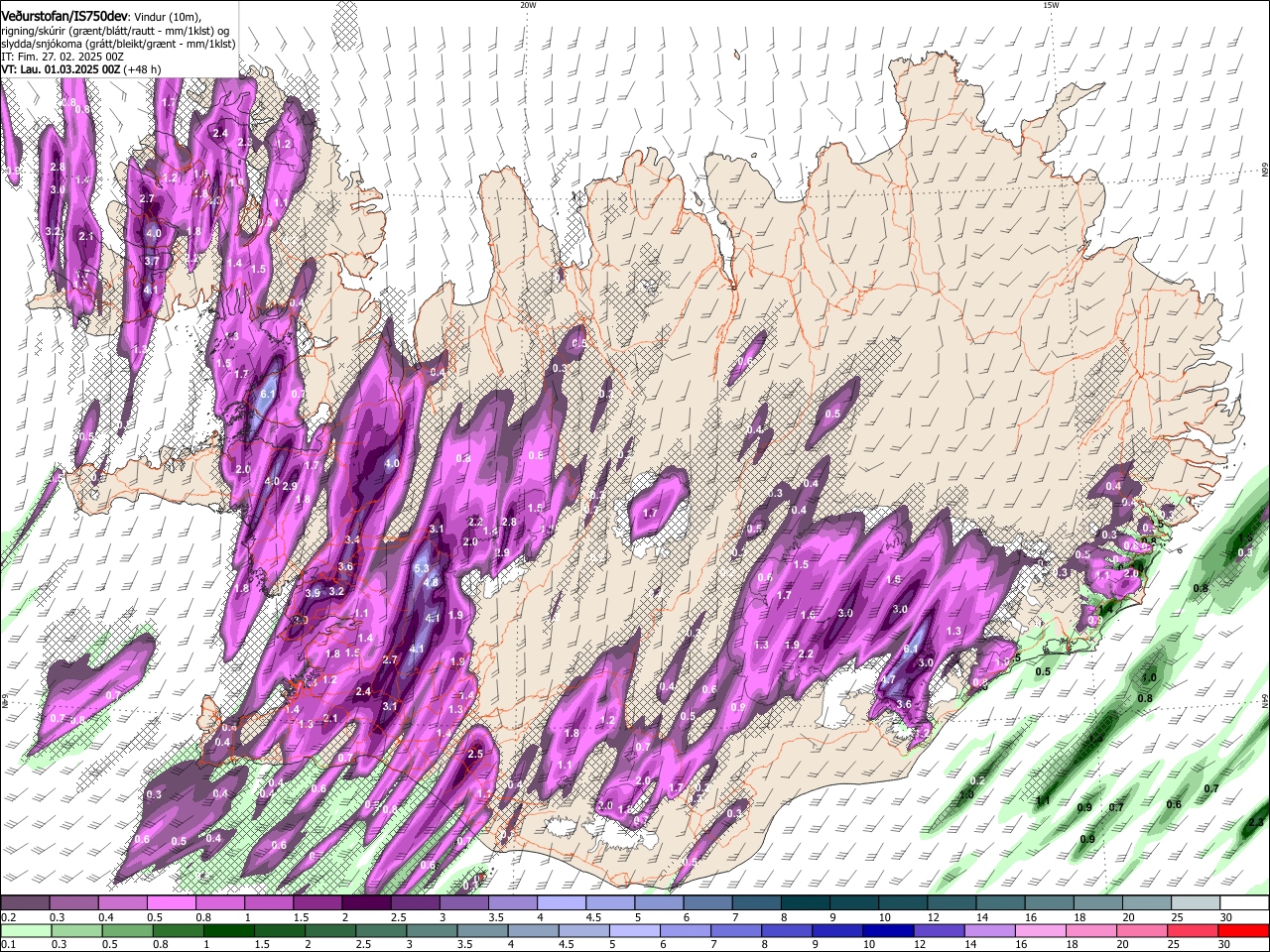Image resolution: width=1270 pixels, height=952 pixels.
Task: Click the 'VT: Lau. 01.03.2025 00Z (+48 h)' line
Action: [80, 69]
